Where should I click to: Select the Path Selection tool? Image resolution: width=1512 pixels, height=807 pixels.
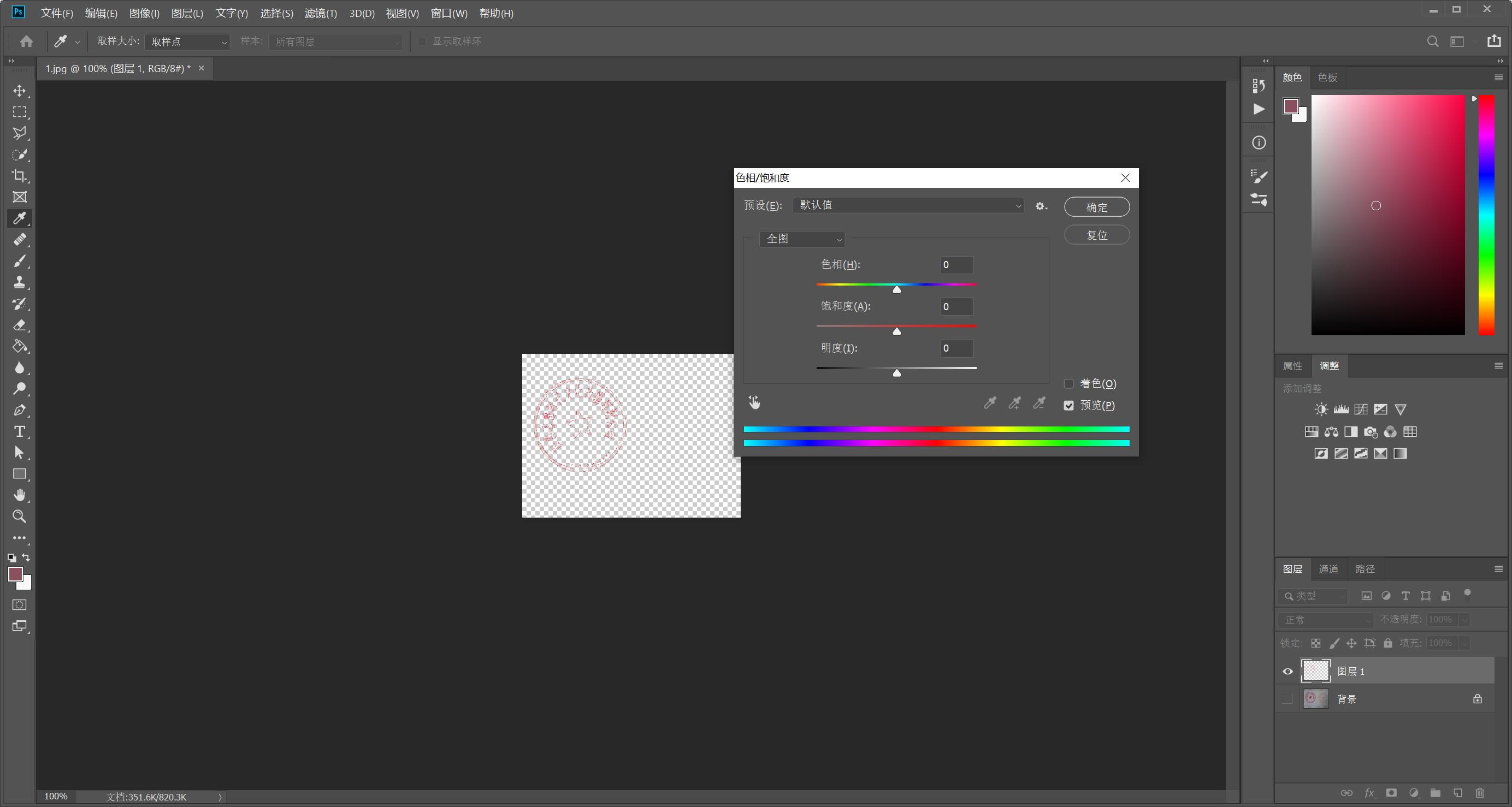click(x=19, y=453)
